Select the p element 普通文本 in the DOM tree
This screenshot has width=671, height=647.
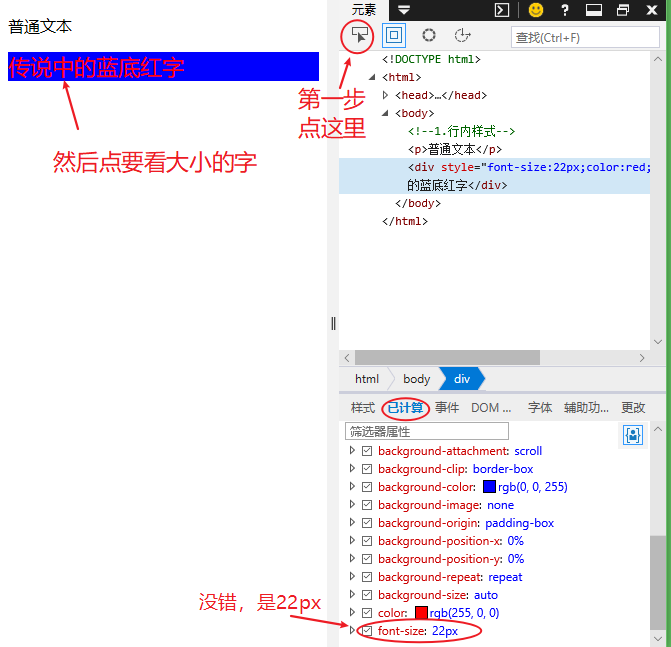pyautogui.click(x=454, y=149)
